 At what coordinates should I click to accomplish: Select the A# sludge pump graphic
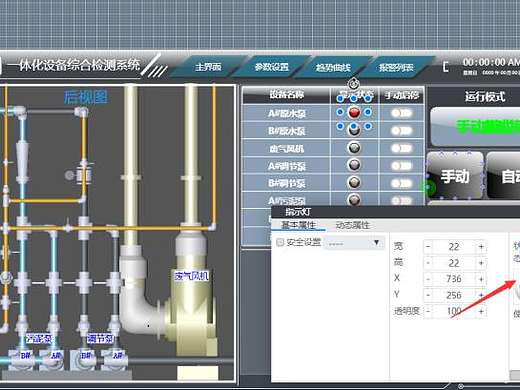pos(52,360)
